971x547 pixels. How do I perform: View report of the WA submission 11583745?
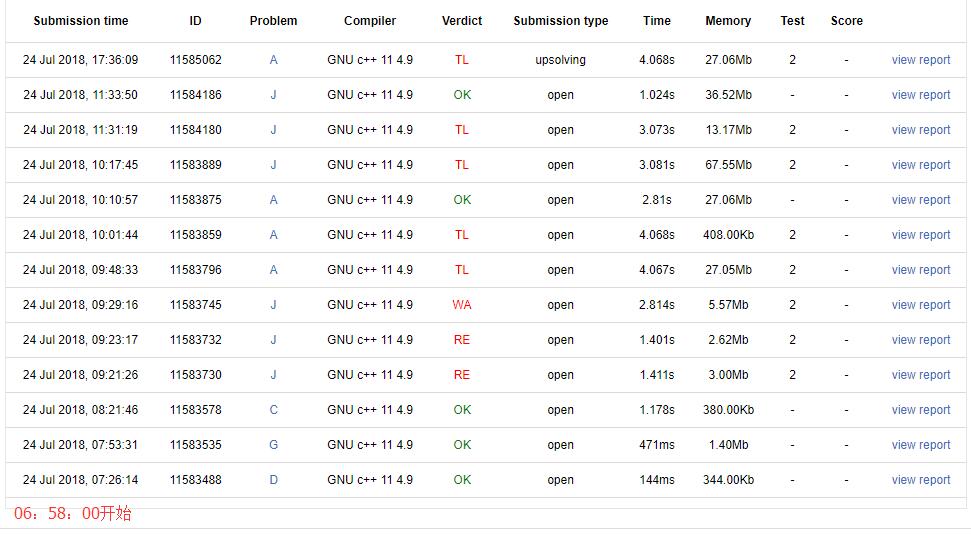point(920,305)
